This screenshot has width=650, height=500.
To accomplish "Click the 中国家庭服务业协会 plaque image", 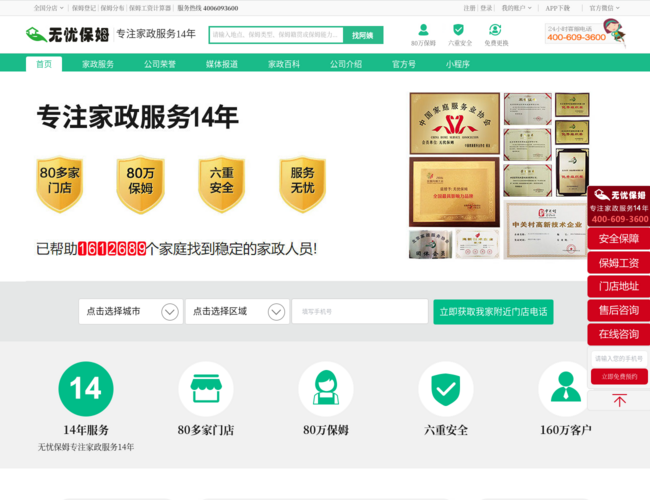I will point(455,123).
